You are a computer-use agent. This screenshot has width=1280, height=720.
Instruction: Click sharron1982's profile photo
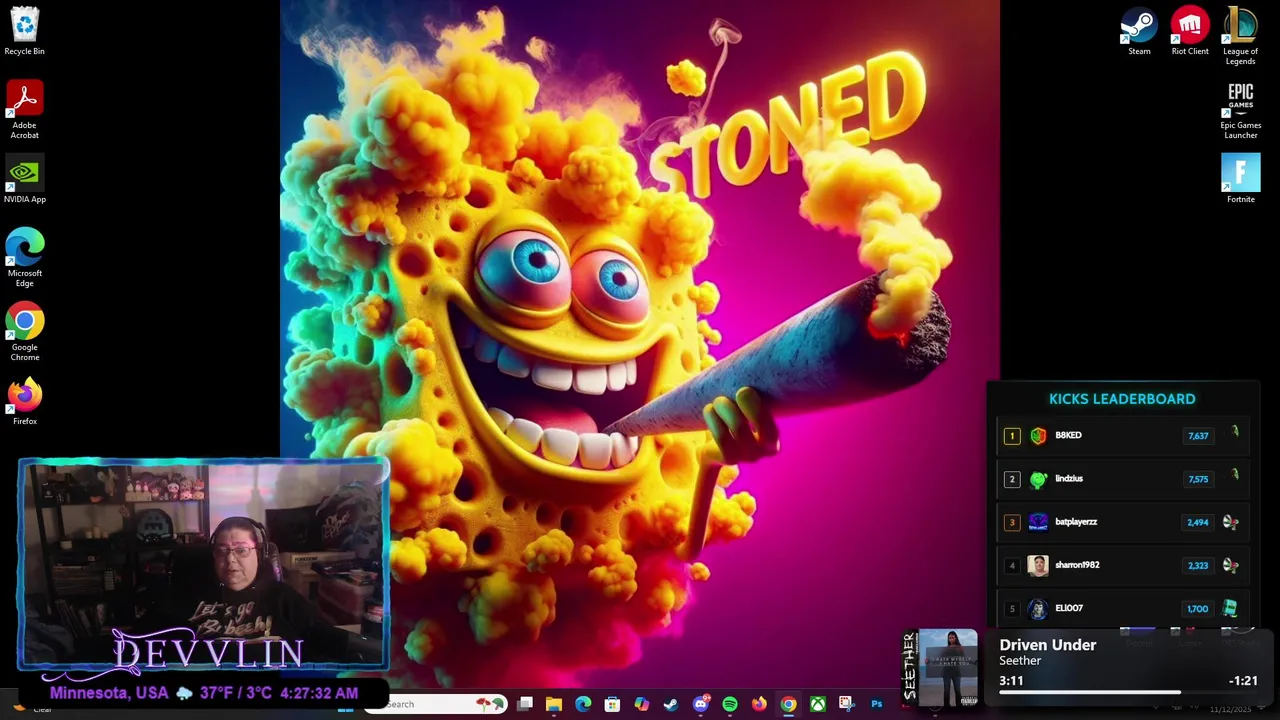coord(1038,565)
